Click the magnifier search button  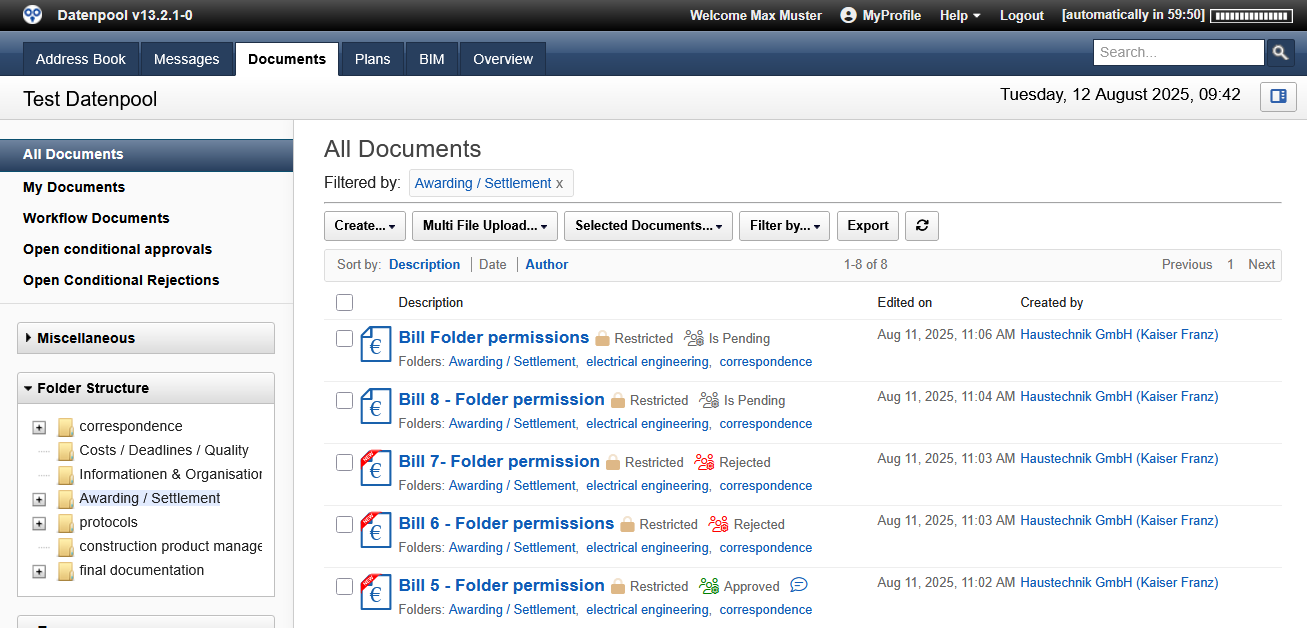coord(1280,53)
